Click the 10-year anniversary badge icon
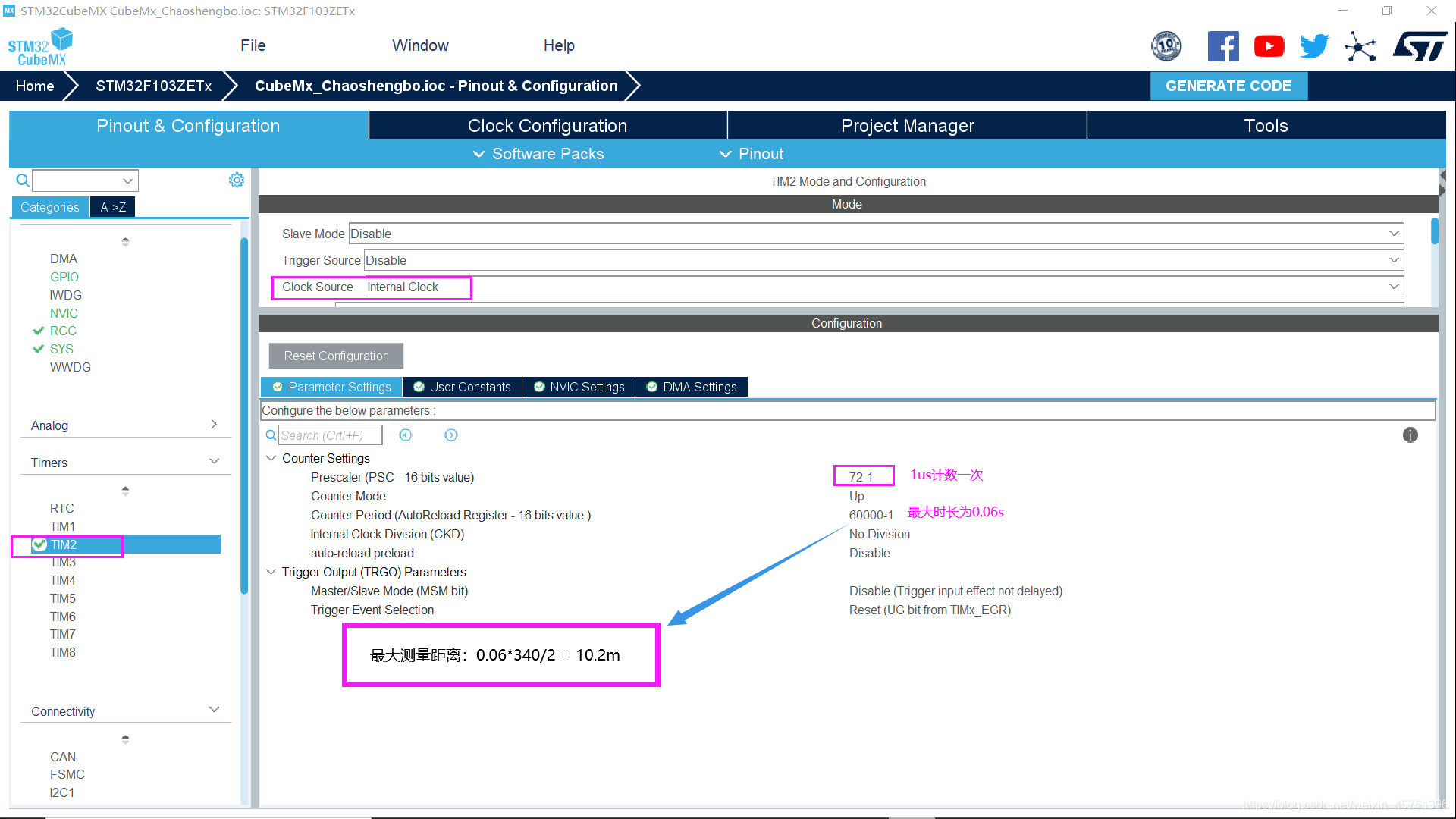Viewport: 1456px width, 819px height. [x=1166, y=47]
